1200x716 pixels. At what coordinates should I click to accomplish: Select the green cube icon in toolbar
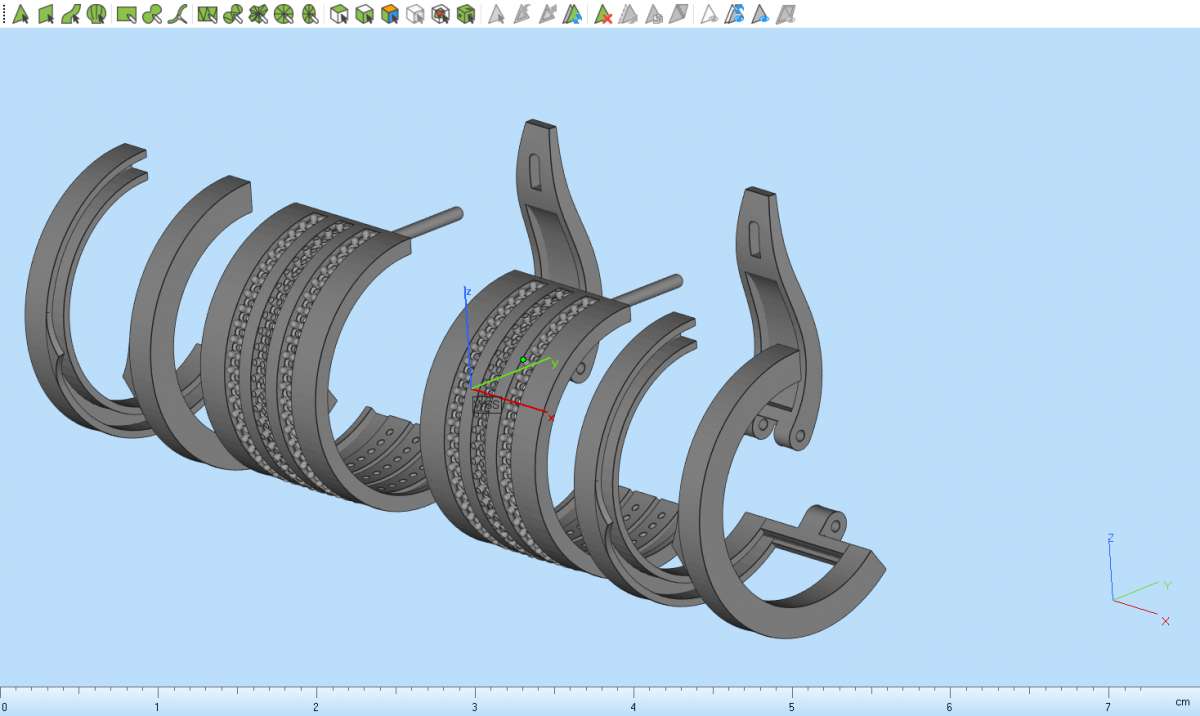pyautogui.click(x=465, y=15)
